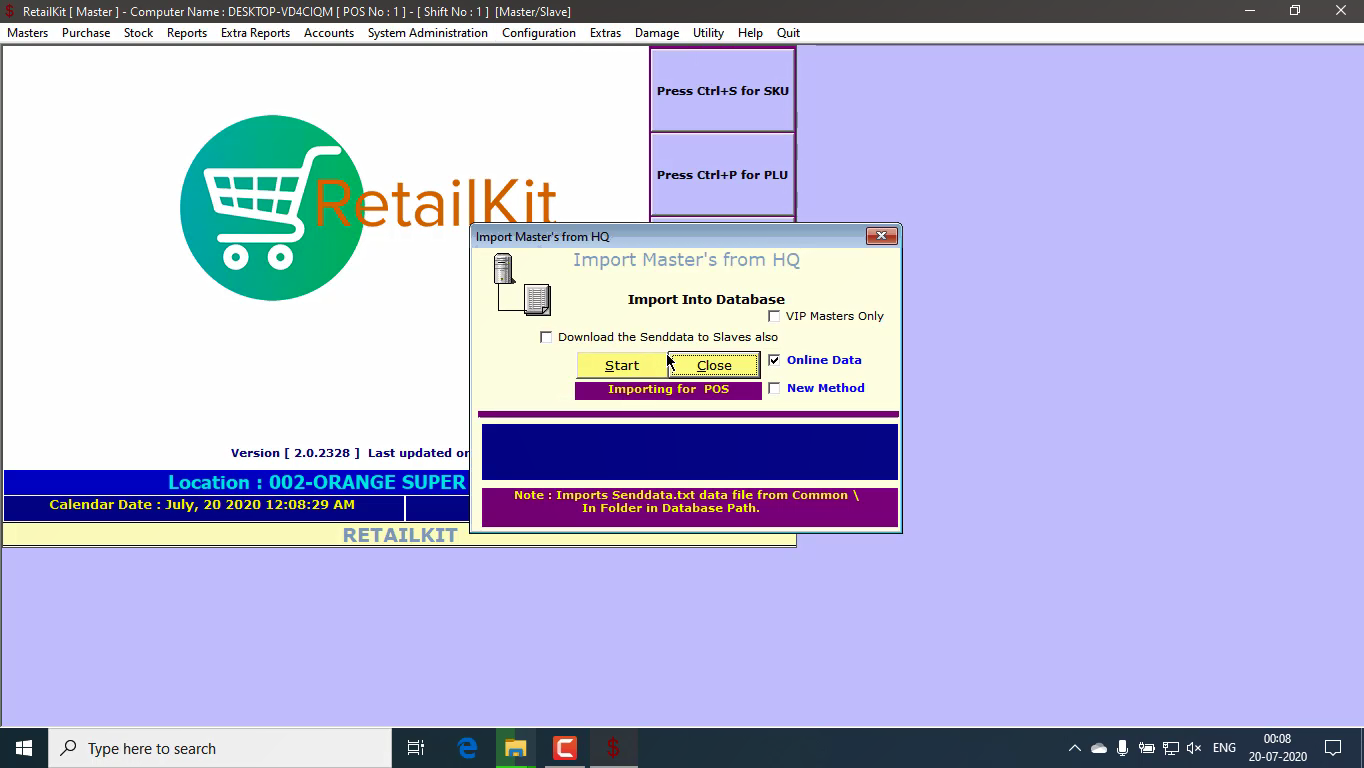This screenshot has width=1364, height=768.
Task: Click the Note about Senddata.txt text
Action: pos(687,501)
